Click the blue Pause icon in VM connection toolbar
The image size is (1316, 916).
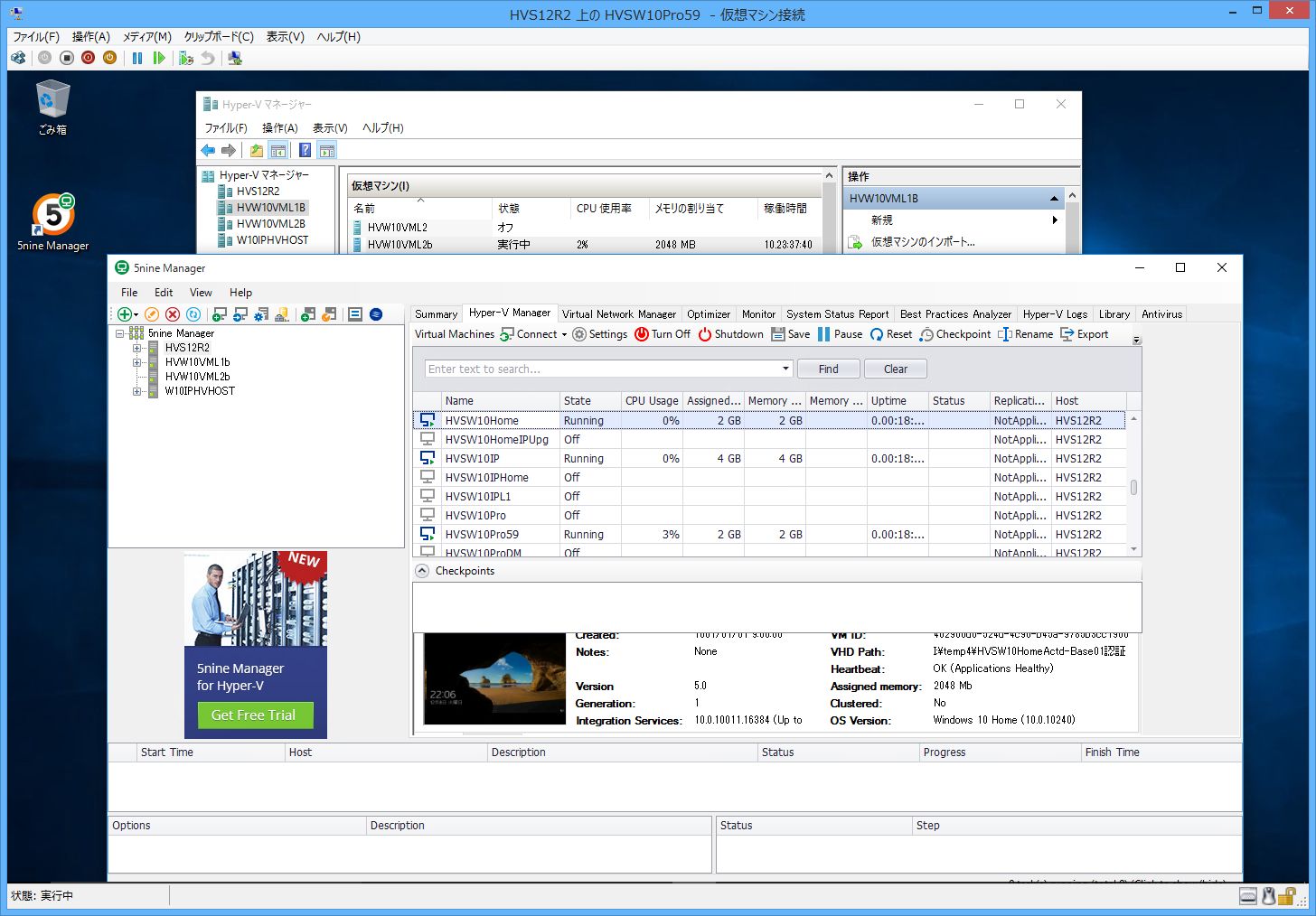[x=137, y=58]
